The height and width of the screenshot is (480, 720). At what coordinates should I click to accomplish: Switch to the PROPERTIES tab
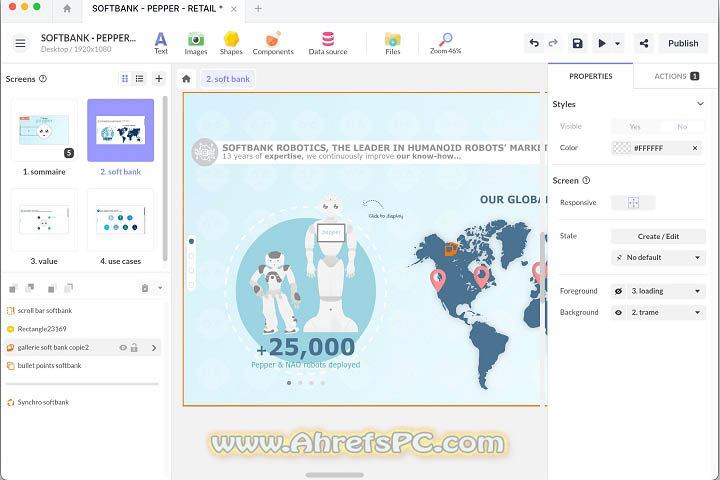click(591, 76)
